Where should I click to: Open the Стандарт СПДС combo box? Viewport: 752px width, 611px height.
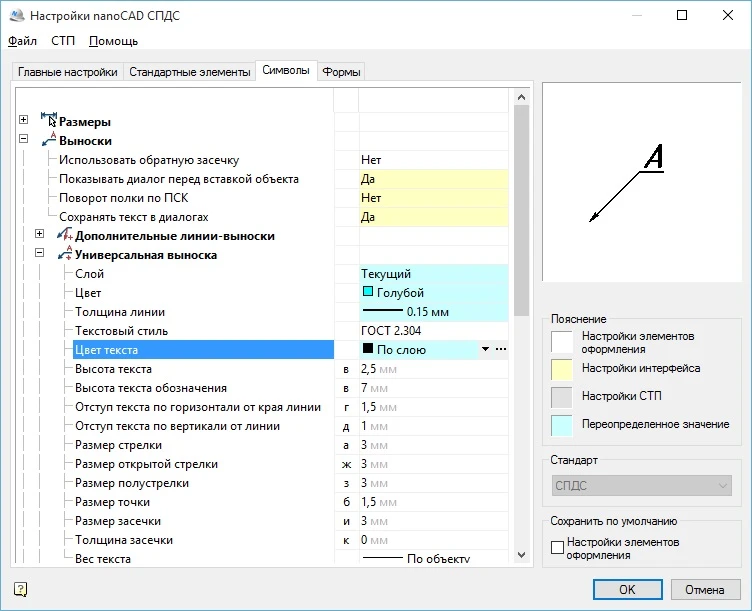pos(641,486)
